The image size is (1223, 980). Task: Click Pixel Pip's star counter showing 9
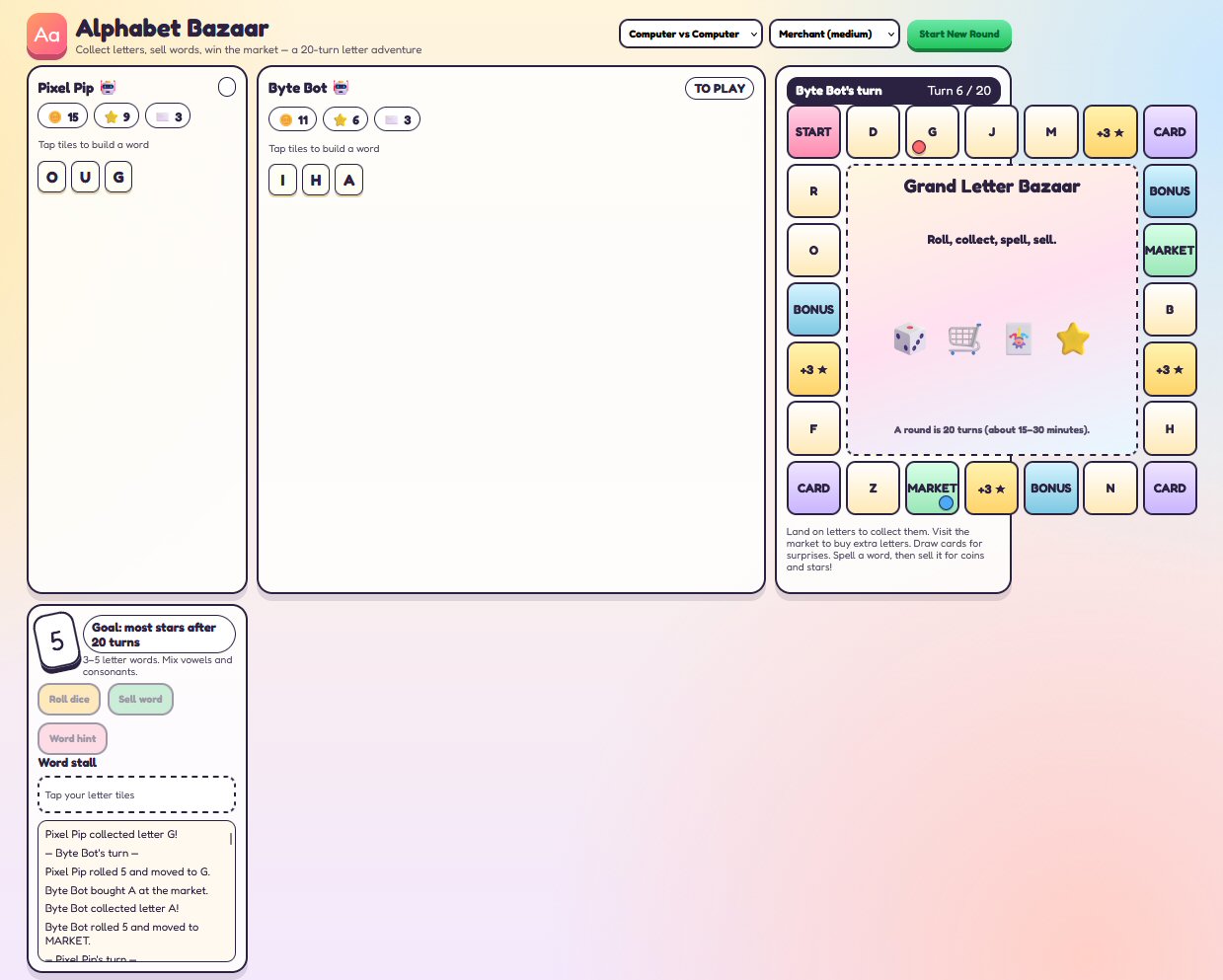click(x=116, y=116)
